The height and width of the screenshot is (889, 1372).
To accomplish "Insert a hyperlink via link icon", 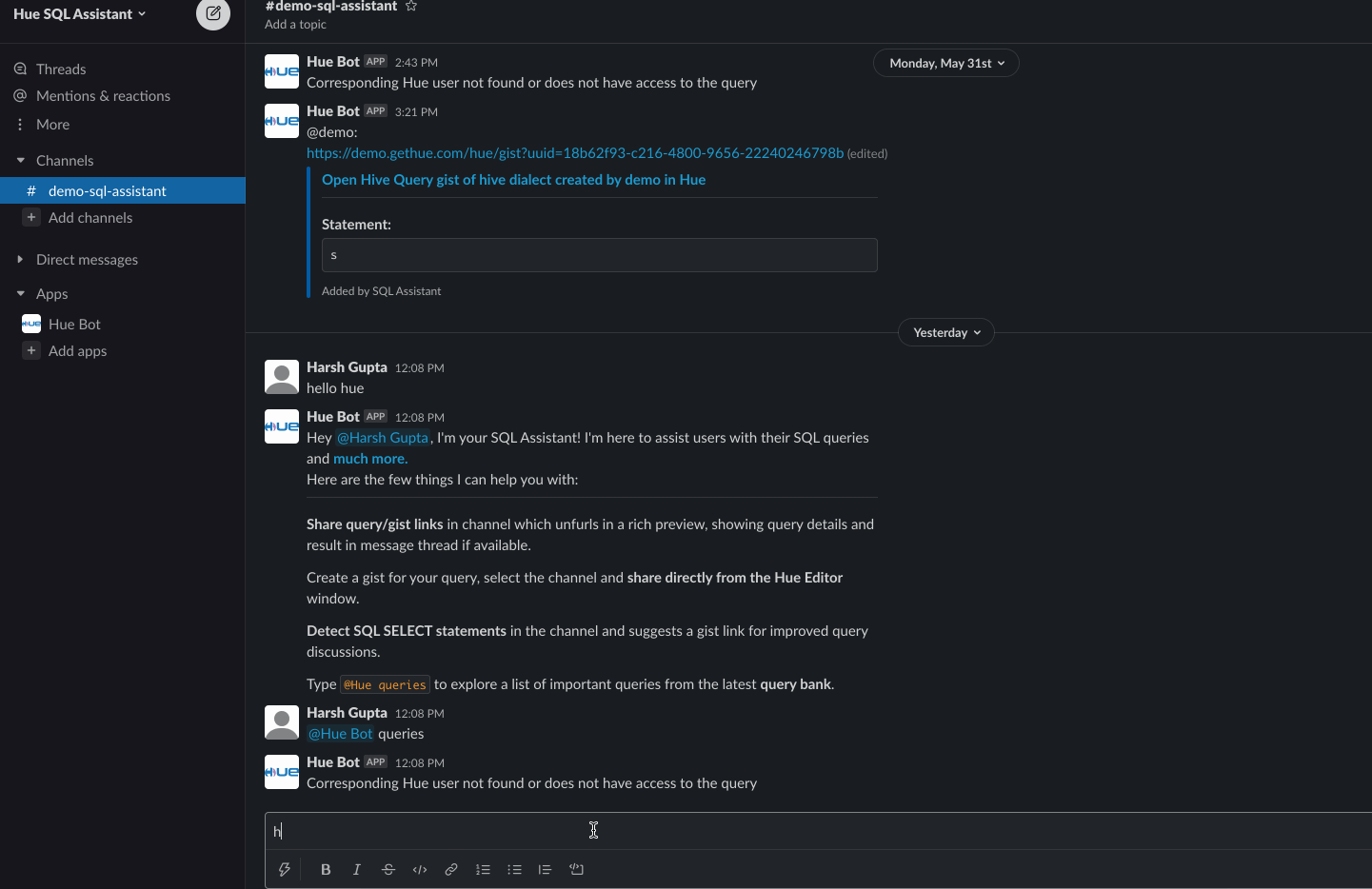I will 451,869.
